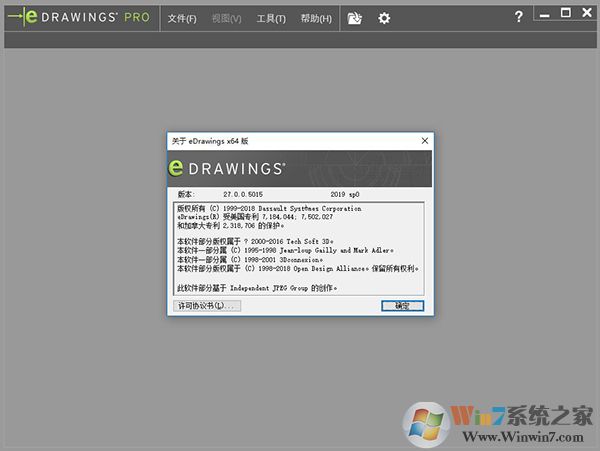This screenshot has width=600, height=451.
Task: Click the 确定 button
Action: (403, 306)
